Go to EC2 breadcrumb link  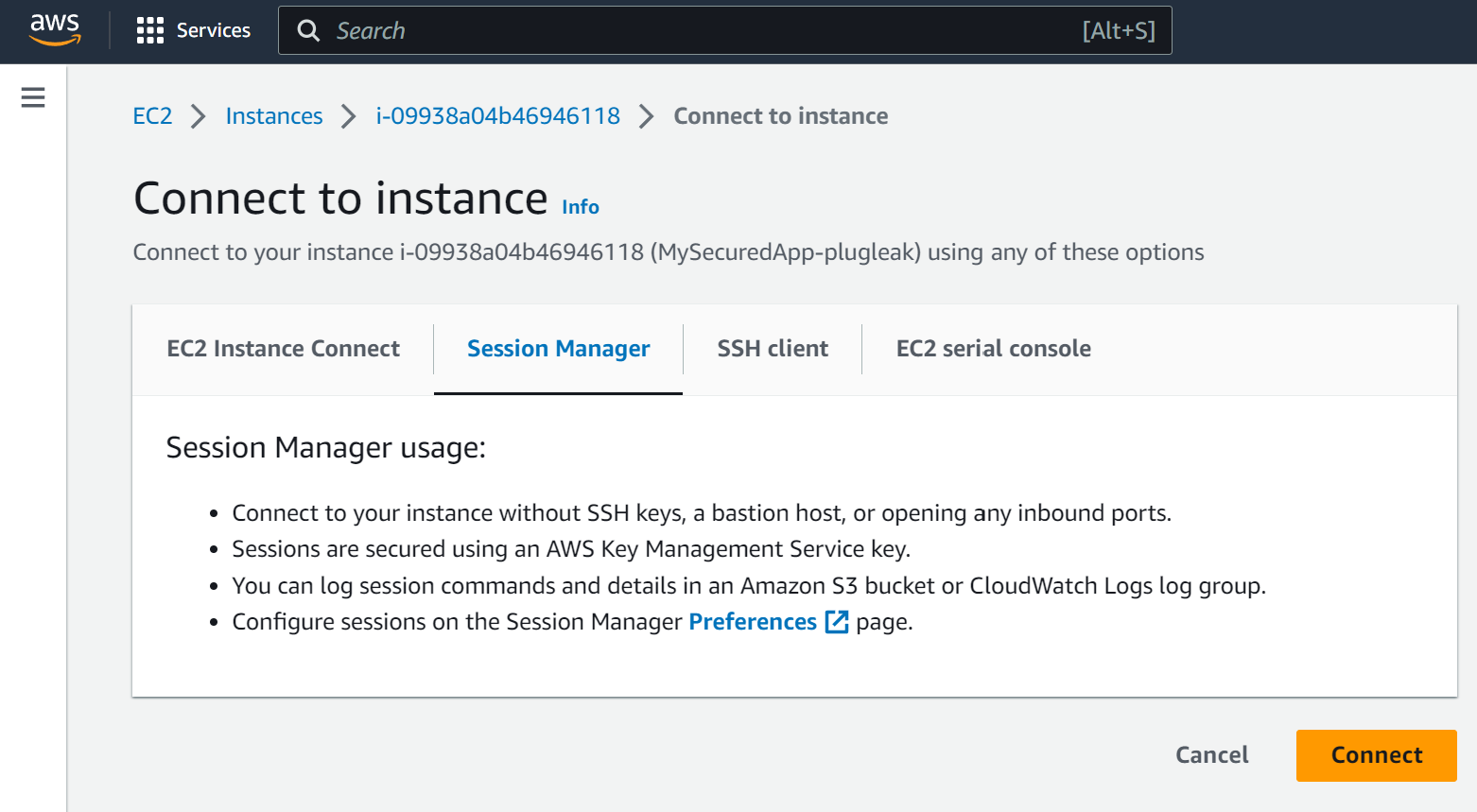click(x=152, y=116)
